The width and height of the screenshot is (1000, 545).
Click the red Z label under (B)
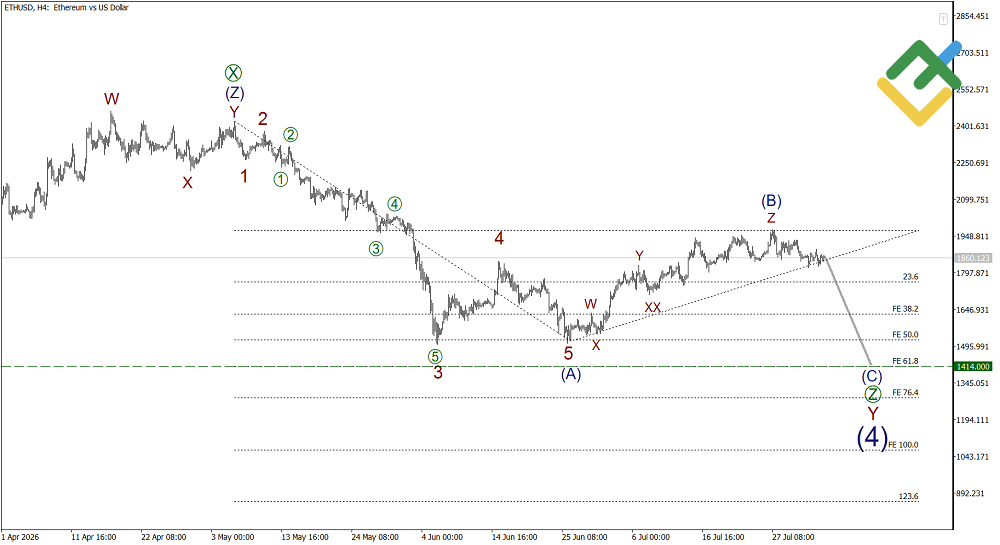[771, 219]
